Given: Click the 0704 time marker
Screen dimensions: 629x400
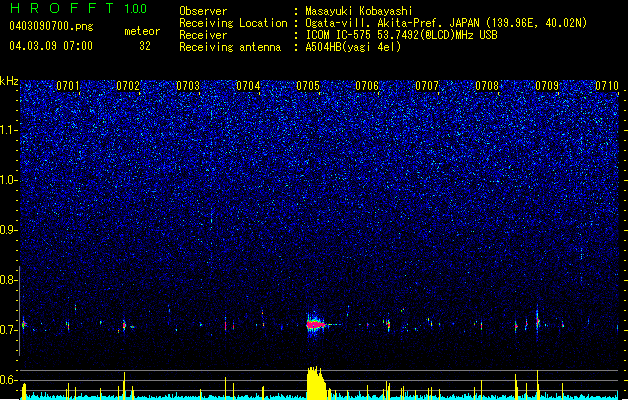Looking at the screenshot, I should click(x=248, y=86).
